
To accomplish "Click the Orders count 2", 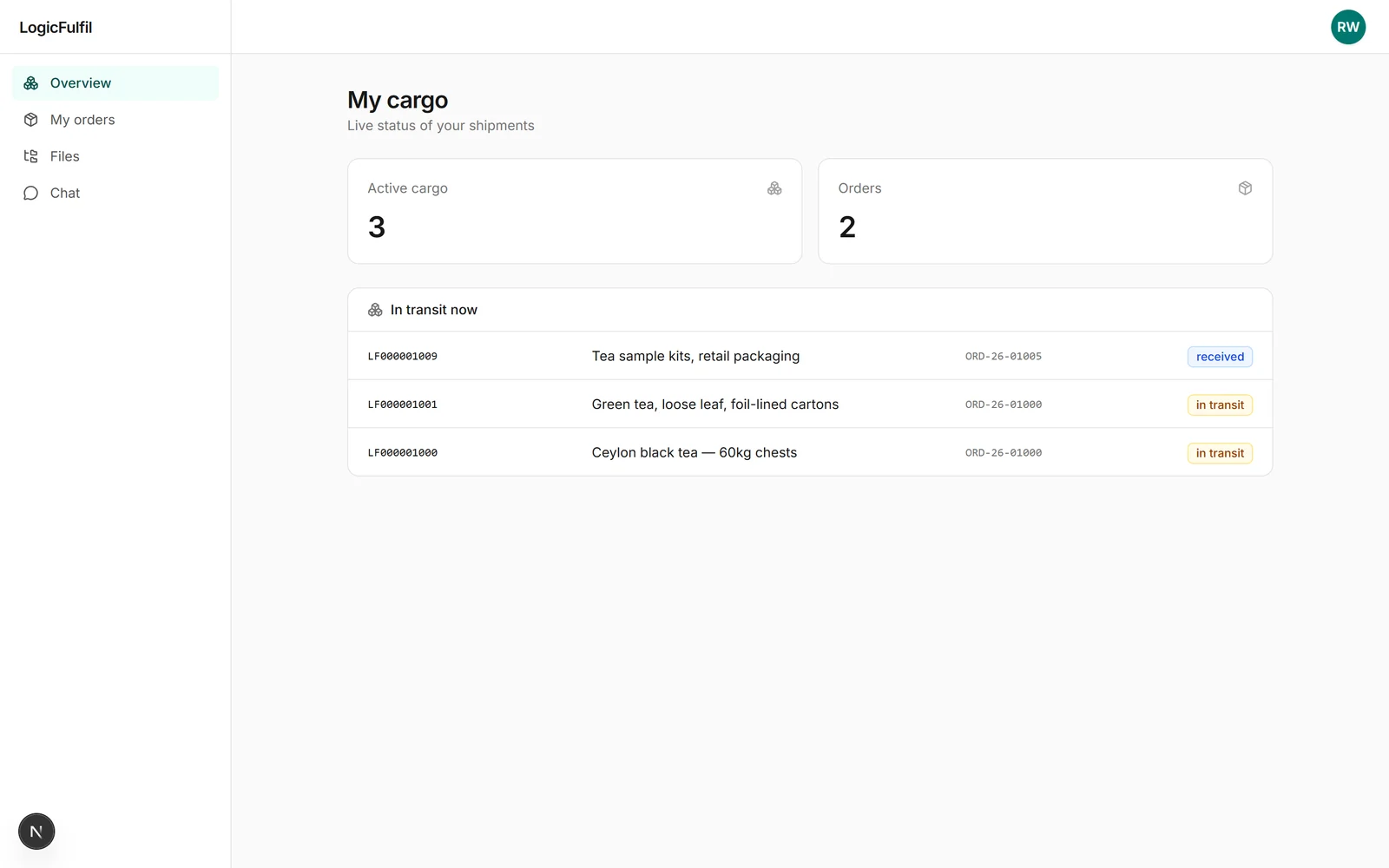I will [847, 227].
